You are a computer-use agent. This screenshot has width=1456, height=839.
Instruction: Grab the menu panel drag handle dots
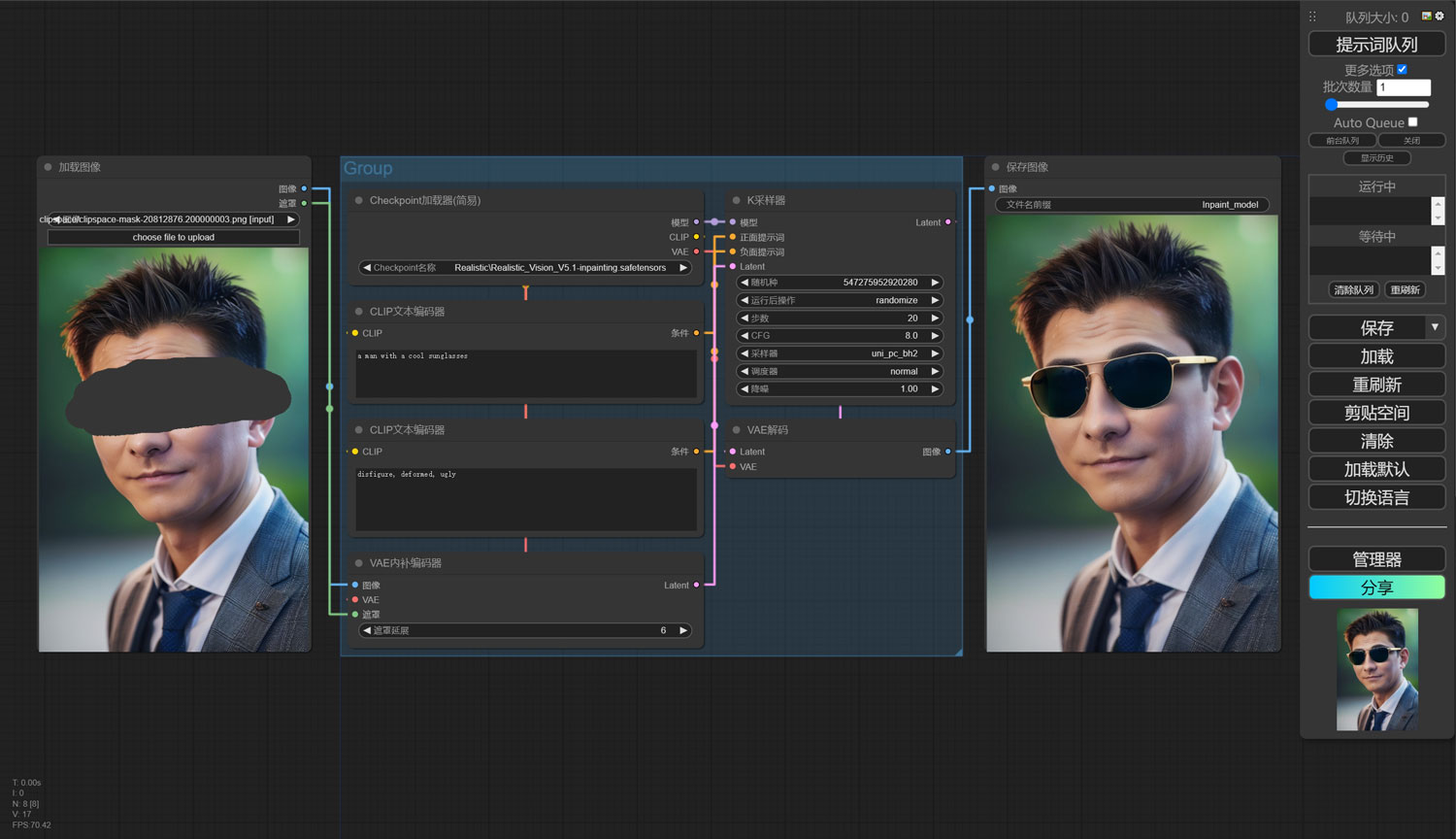point(1312,17)
